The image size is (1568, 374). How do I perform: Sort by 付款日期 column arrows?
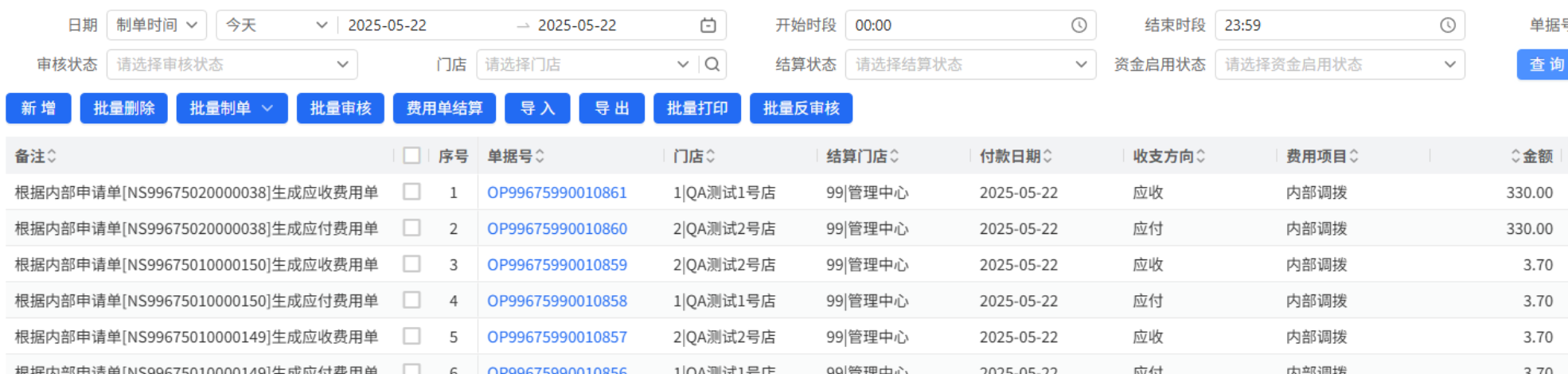point(1047,156)
